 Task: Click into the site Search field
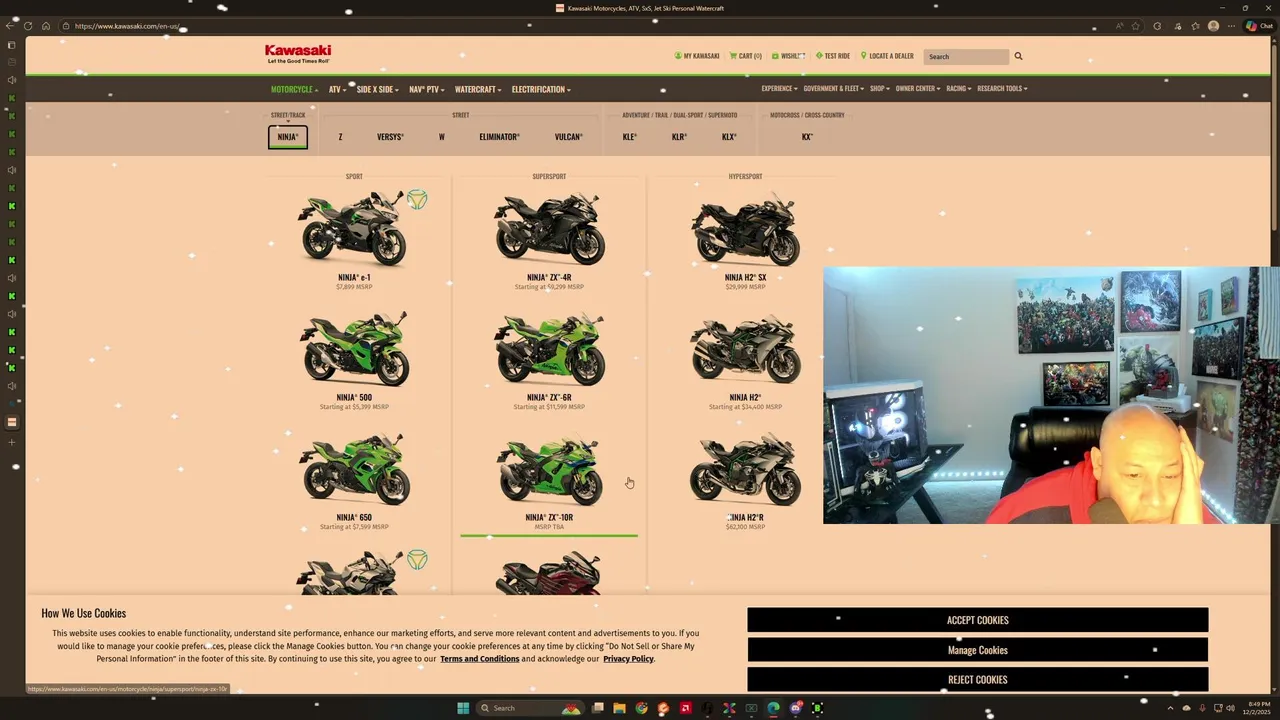point(966,56)
